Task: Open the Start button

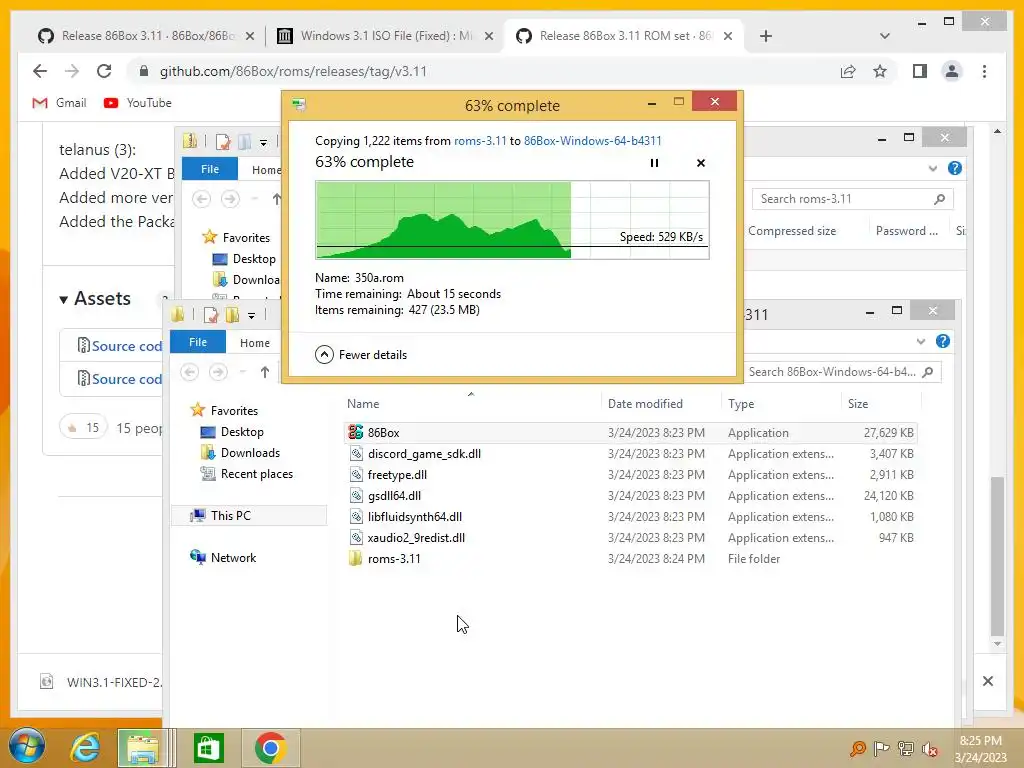Action: point(27,747)
